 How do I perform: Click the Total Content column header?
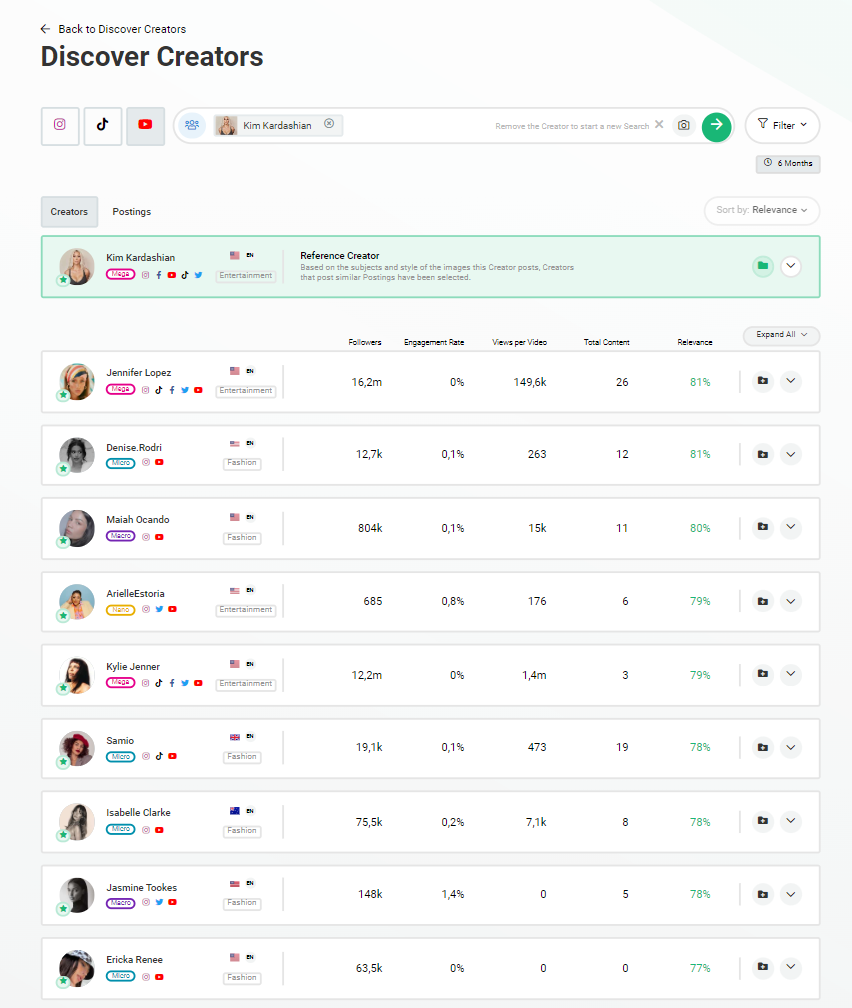[x=606, y=342]
